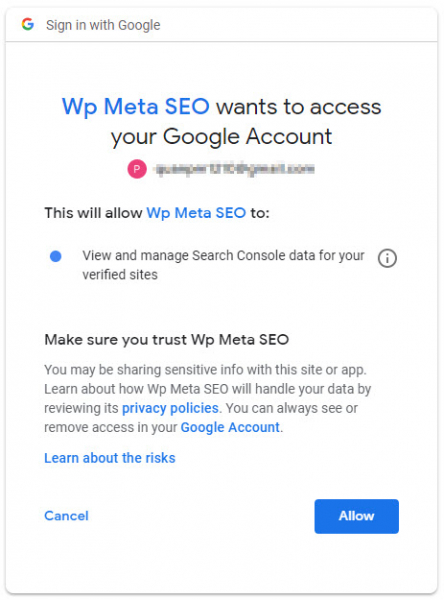Cancel the access request
The width and height of the screenshot is (444, 600).
pos(66,516)
